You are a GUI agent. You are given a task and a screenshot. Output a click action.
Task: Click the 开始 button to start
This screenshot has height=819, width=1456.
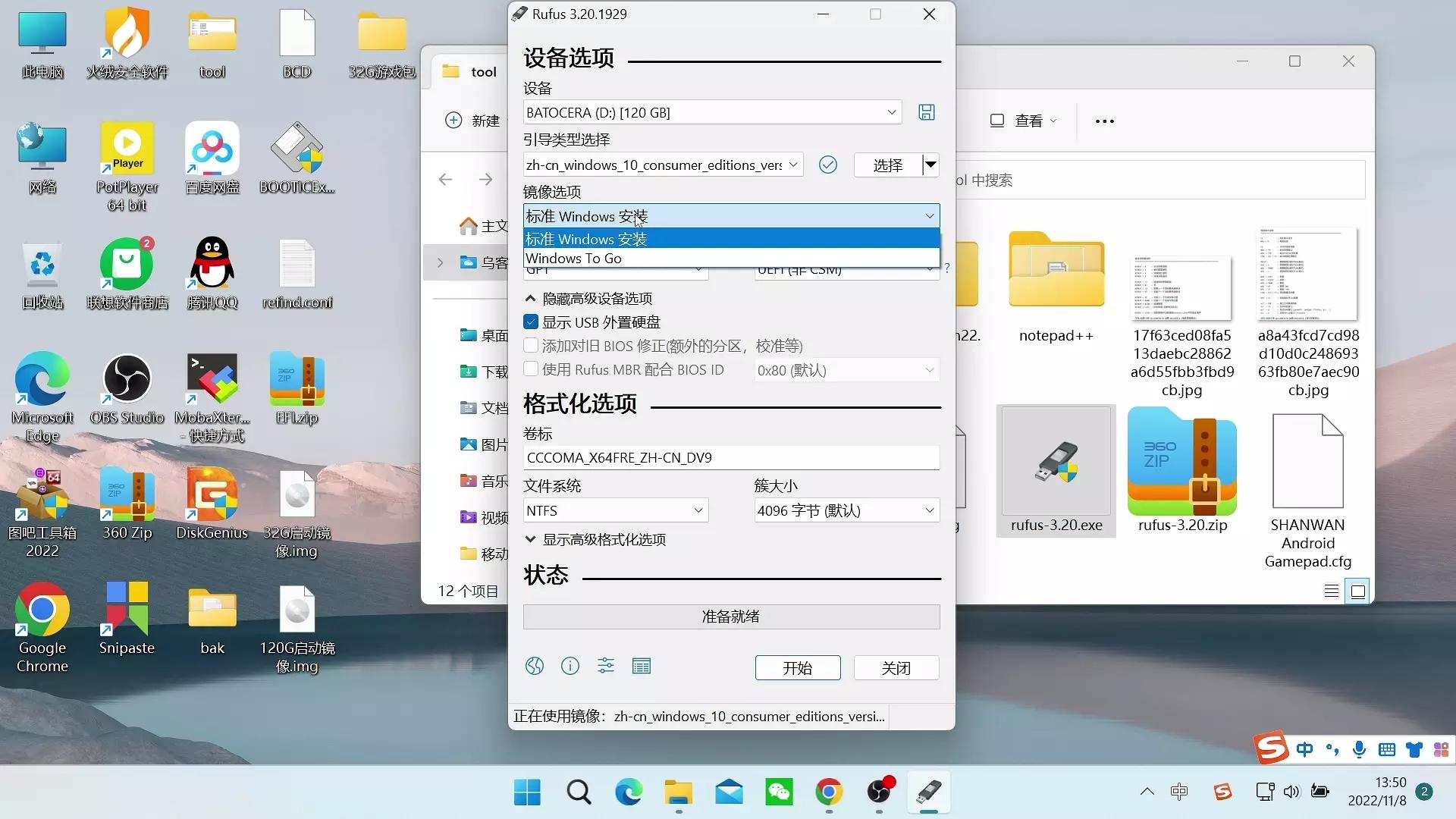797,667
